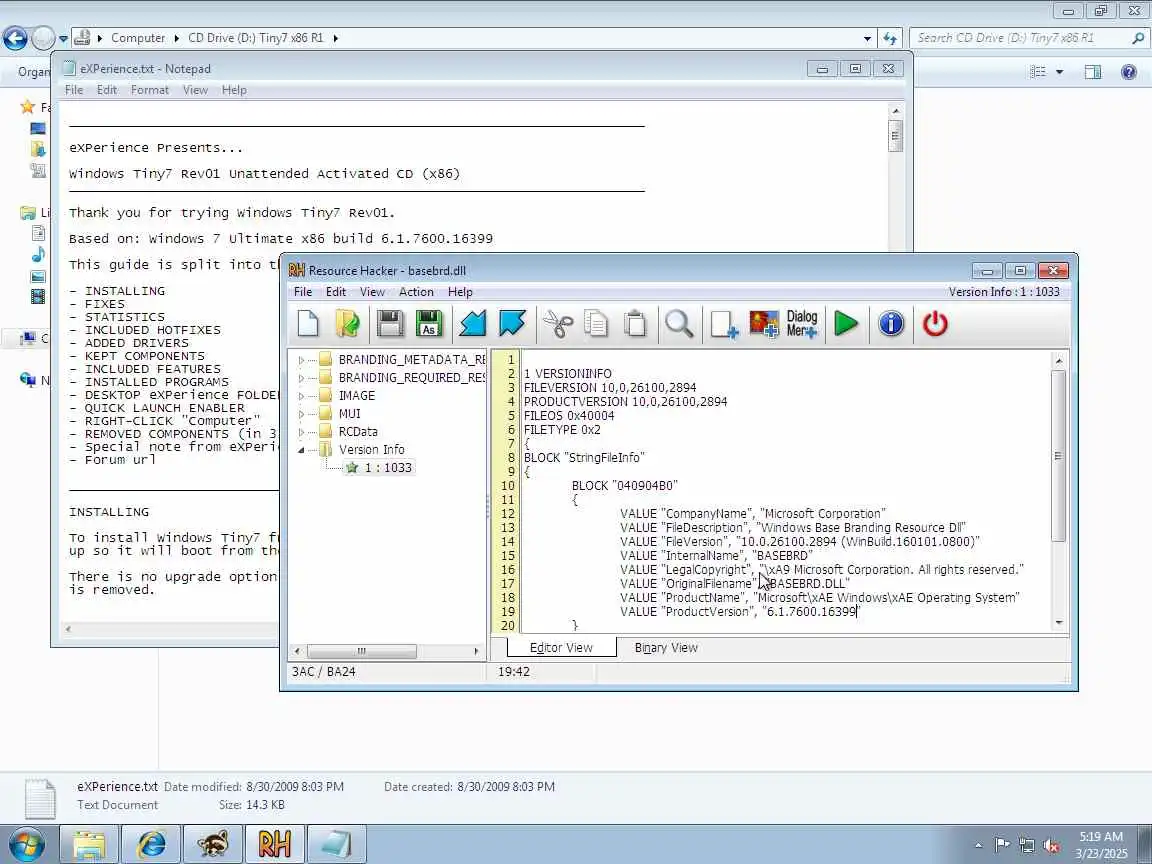Open Internet Explorer from the taskbar
The image size is (1152, 864).
pyautogui.click(x=151, y=844)
